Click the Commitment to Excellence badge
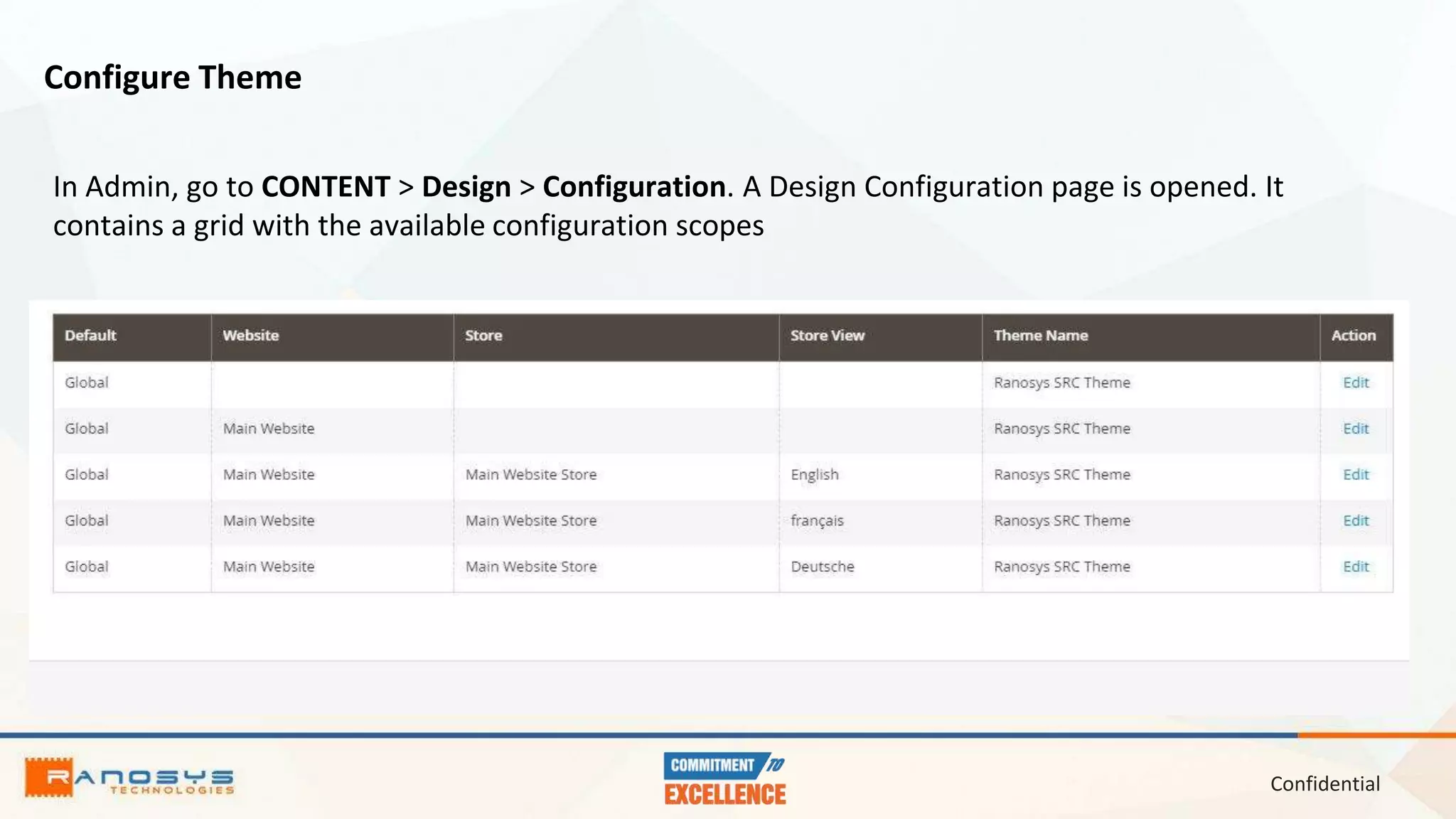 click(x=725, y=778)
